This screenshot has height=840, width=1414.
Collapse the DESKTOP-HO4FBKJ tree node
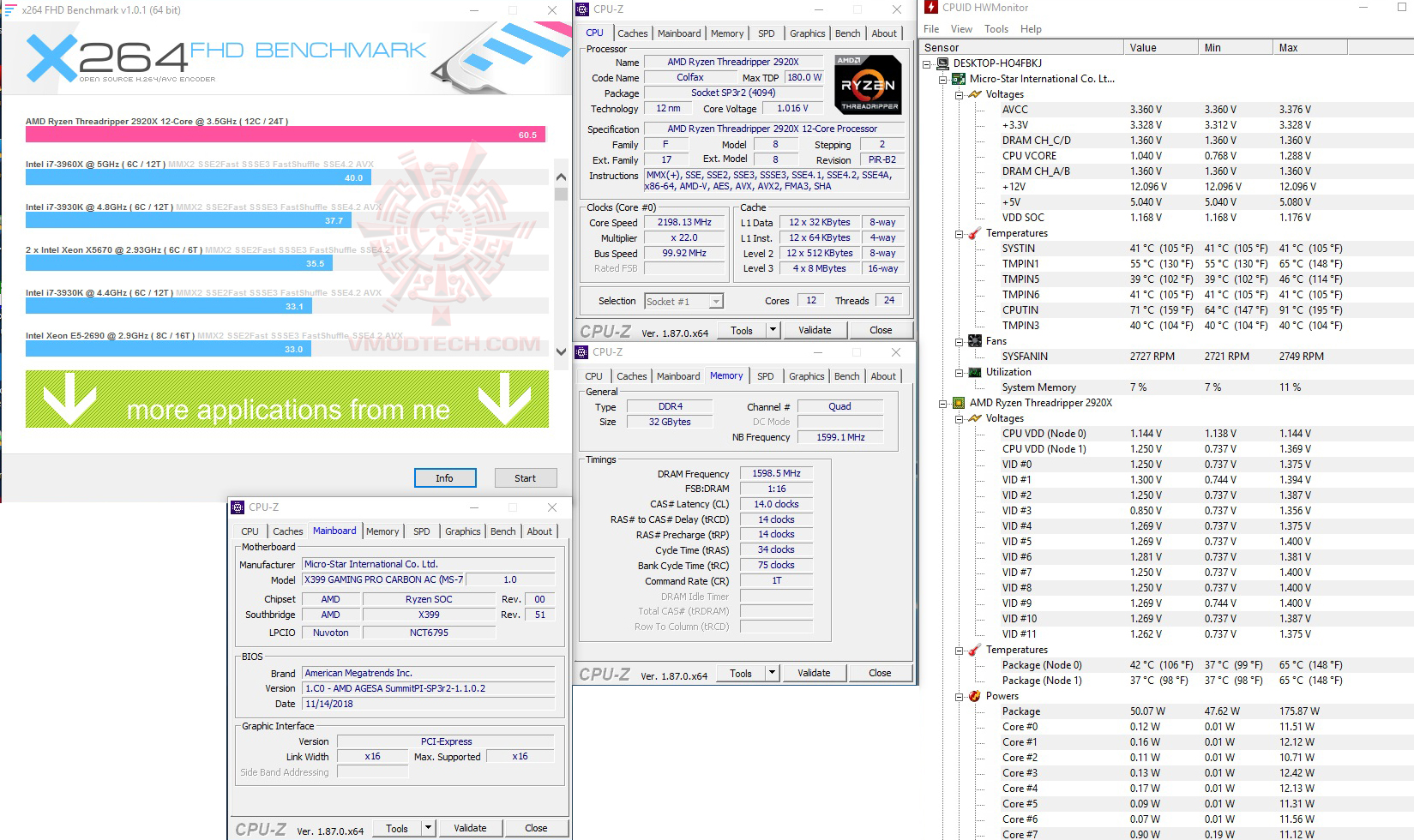(927, 63)
